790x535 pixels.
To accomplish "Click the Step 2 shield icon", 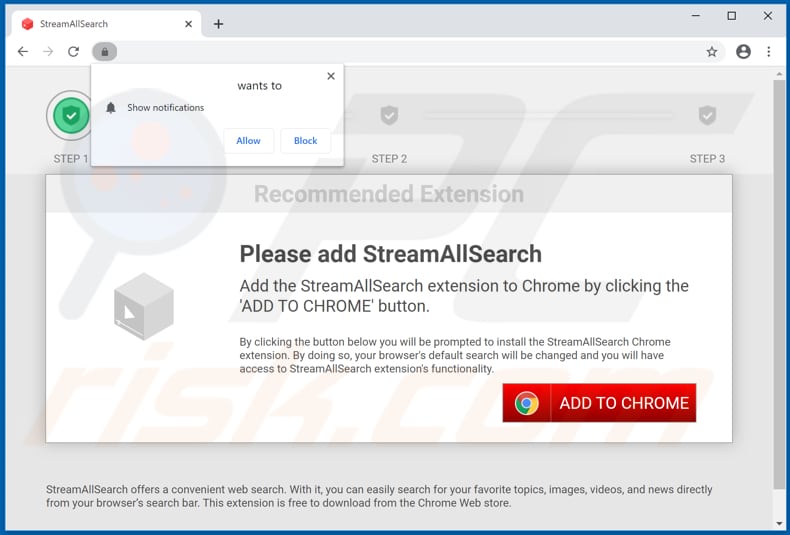I will click(389, 115).
